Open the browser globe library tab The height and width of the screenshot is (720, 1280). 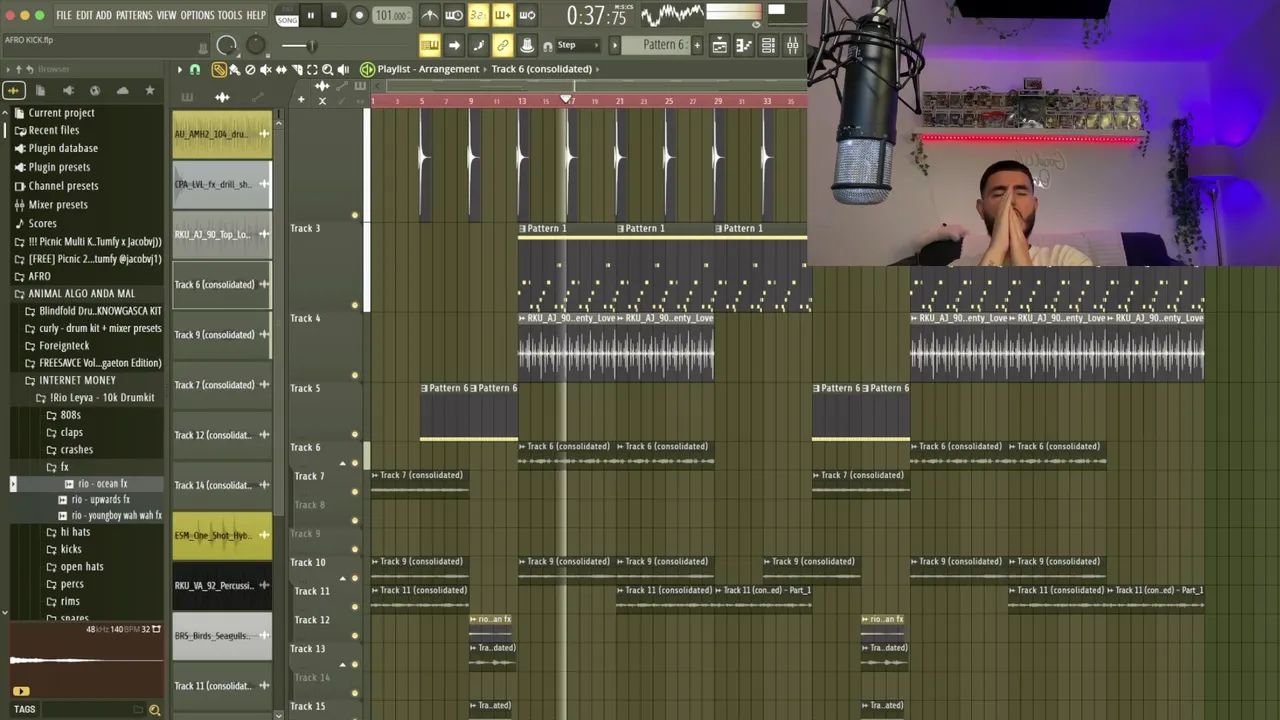[95, 91]
